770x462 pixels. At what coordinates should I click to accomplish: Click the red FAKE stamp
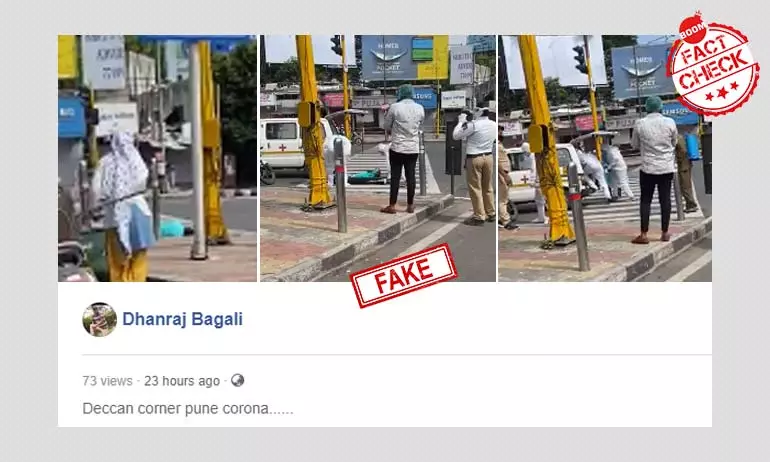(x=404, y=275)
